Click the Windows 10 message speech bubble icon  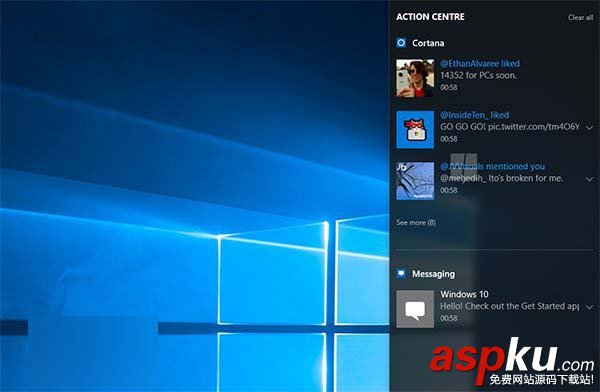[415, 309]
